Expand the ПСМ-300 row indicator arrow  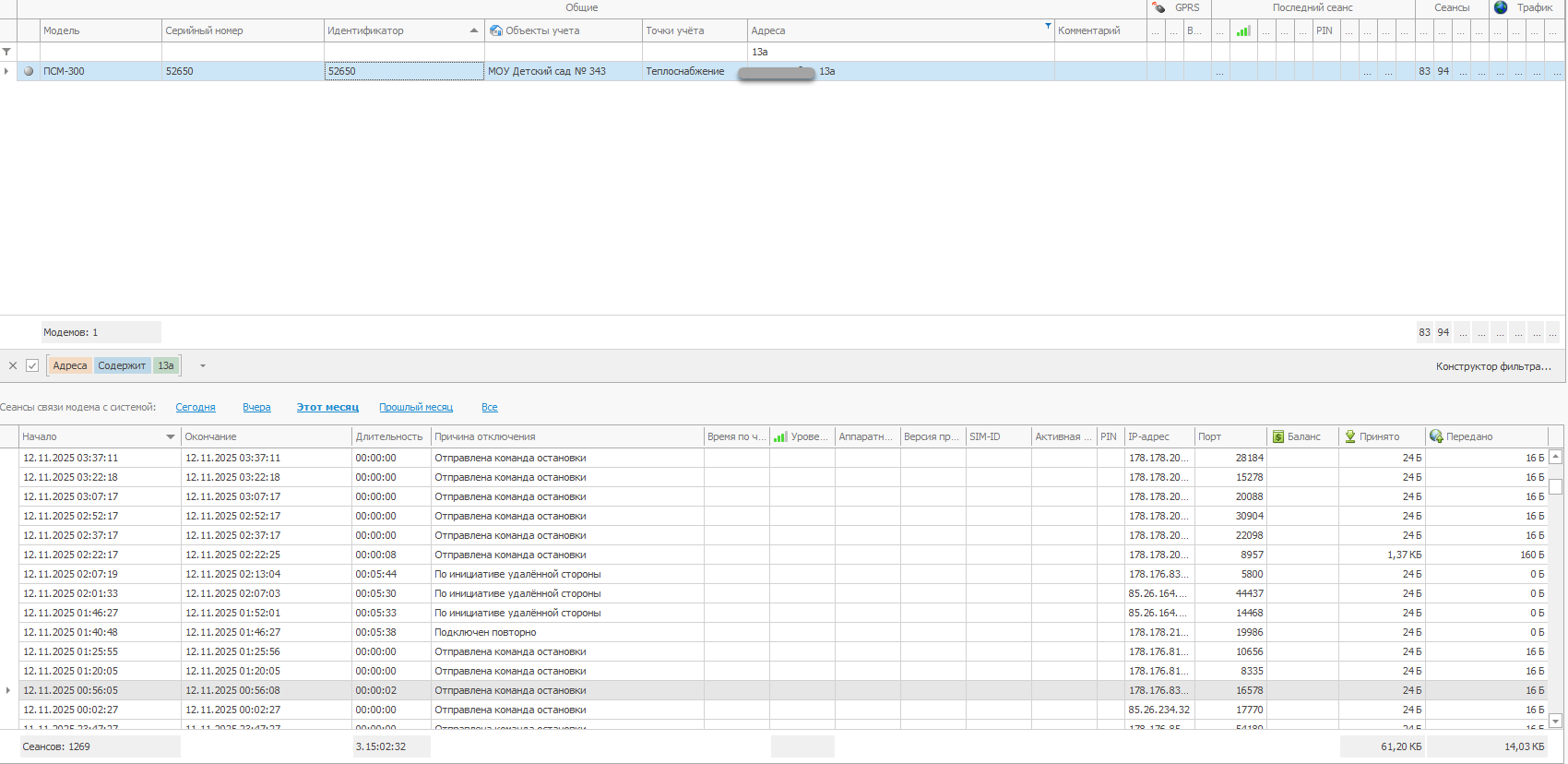click(x=7, y=71)
